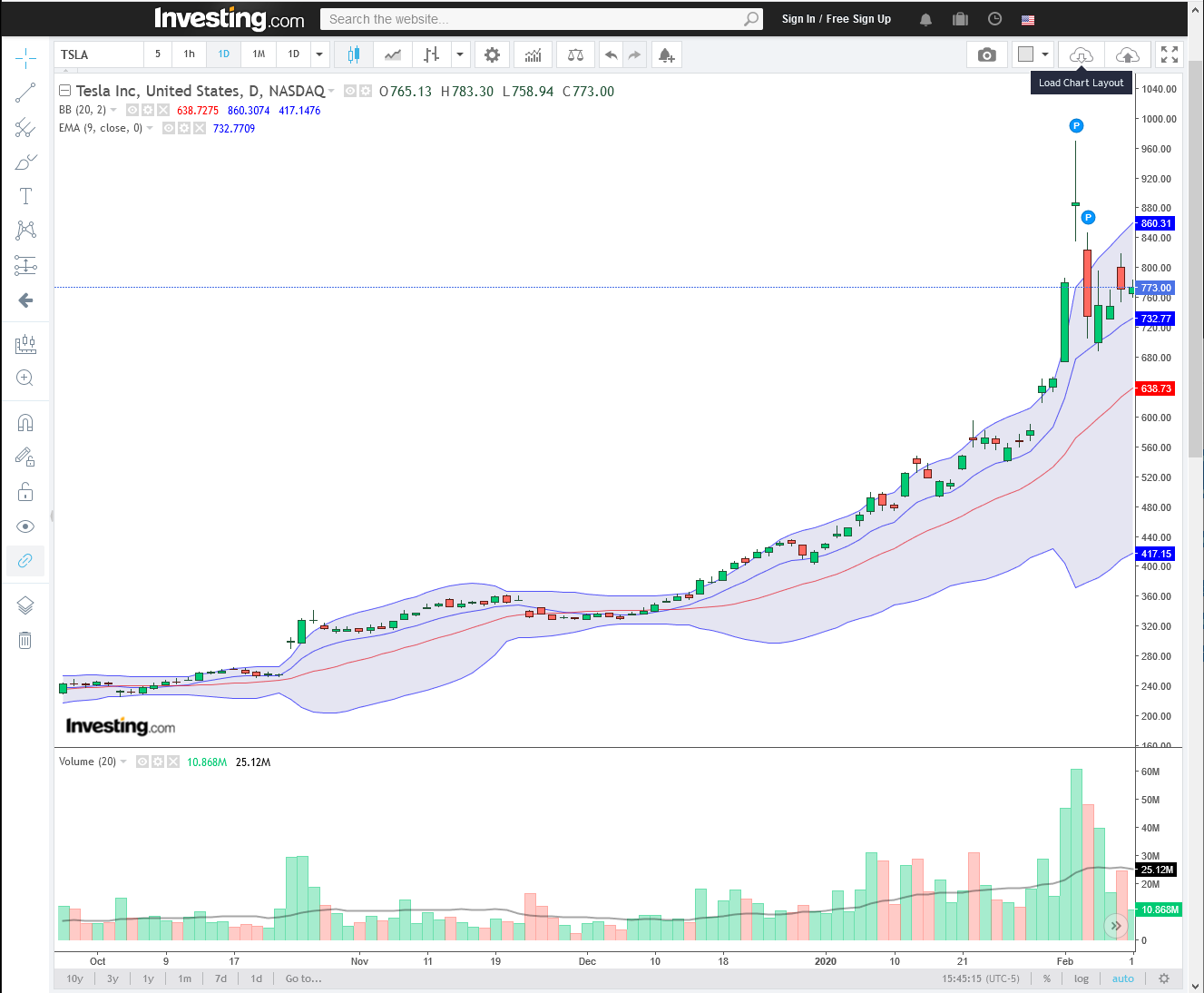Toggle stay in drawing mode
1204x993 pixels.
pos(25,457)
